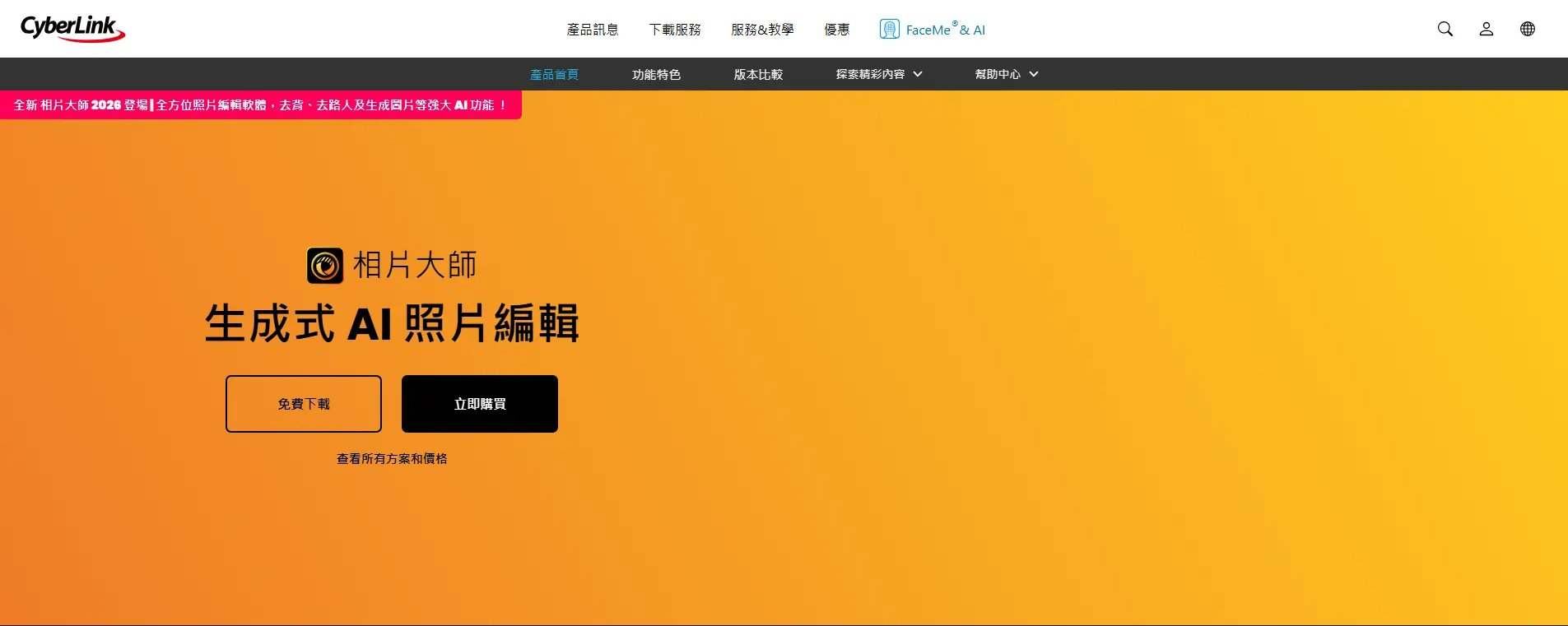This screenshot has width=1568, height=626.
Task: Click the 相片大師 PhotoDirector app icon
Action: point(325,266)
